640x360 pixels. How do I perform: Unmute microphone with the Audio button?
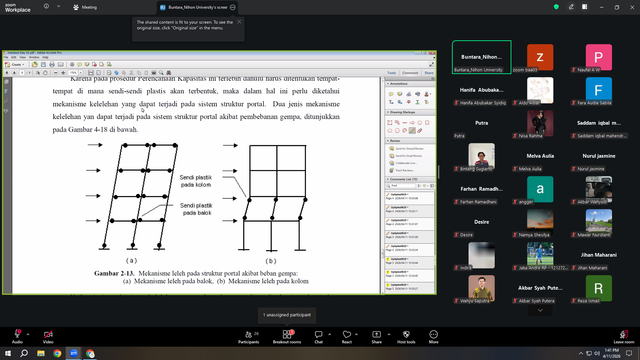(x=17, y=336)
